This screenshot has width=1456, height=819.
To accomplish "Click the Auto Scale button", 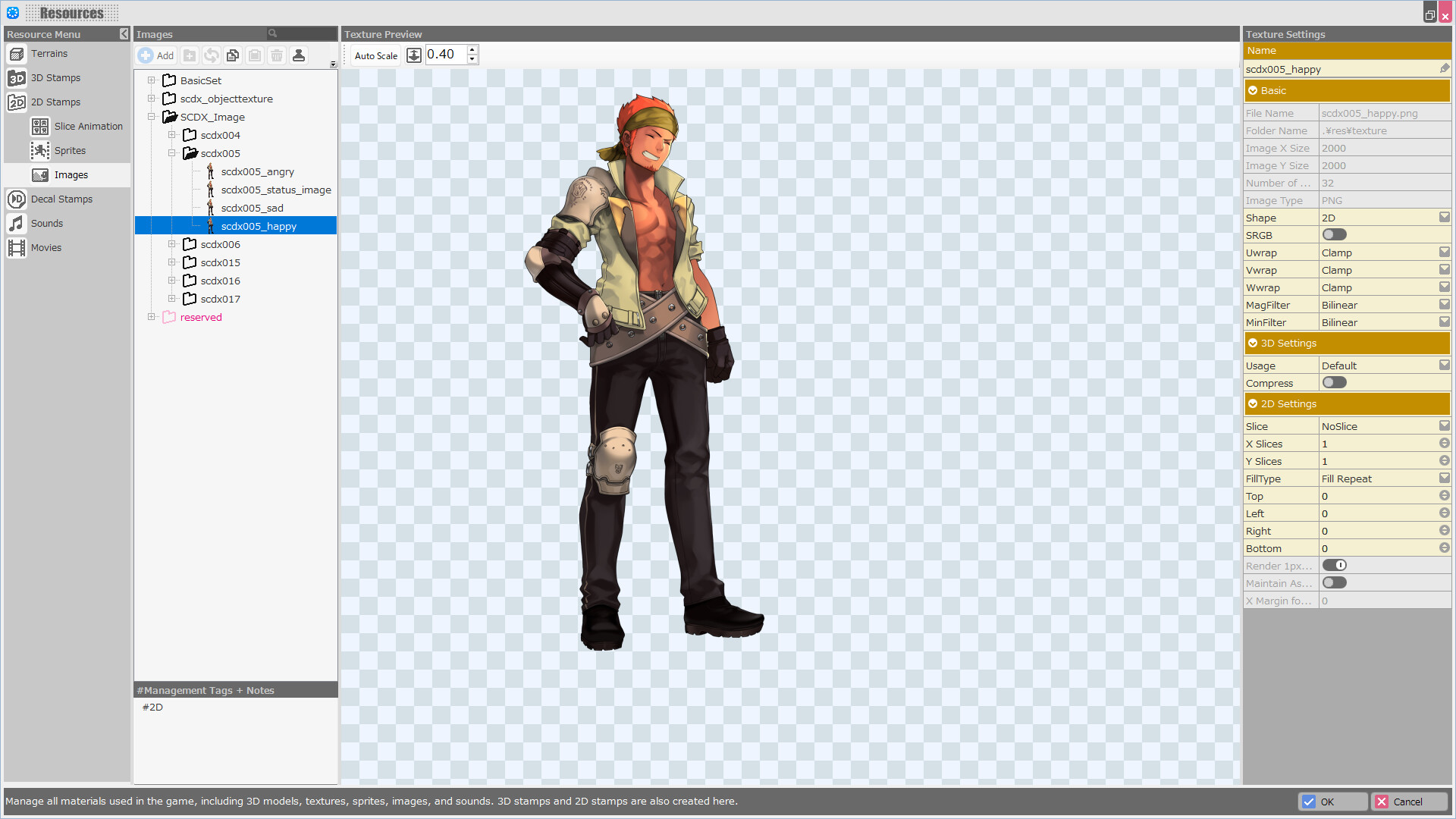I will 375,55.
